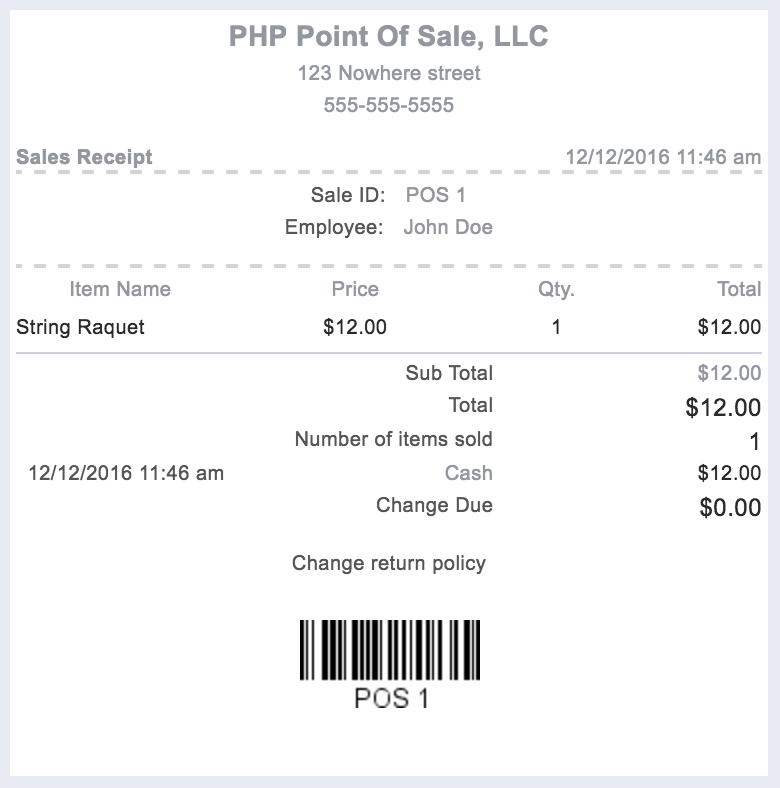
Task: Click the Change return policy text
Action: click(389, 563)
